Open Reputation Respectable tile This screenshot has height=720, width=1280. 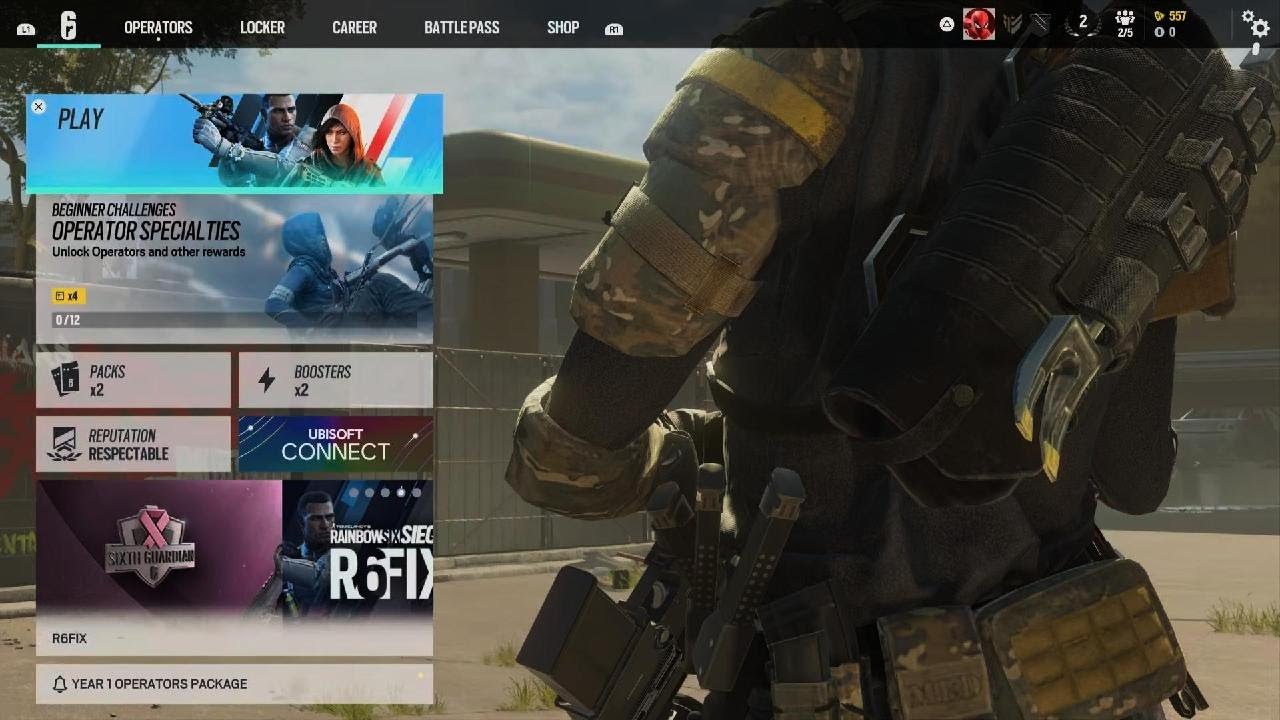133,444
